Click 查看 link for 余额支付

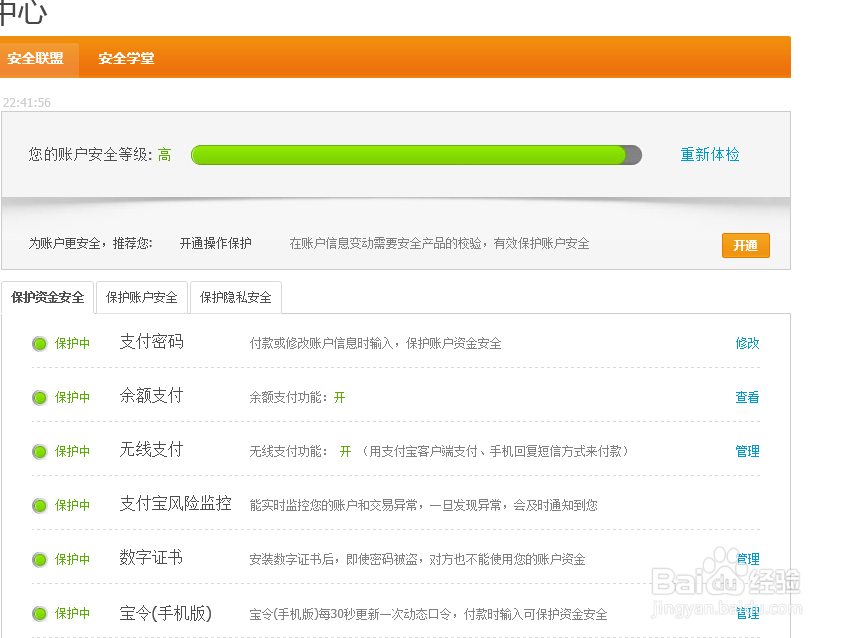(x=747, y=397)
